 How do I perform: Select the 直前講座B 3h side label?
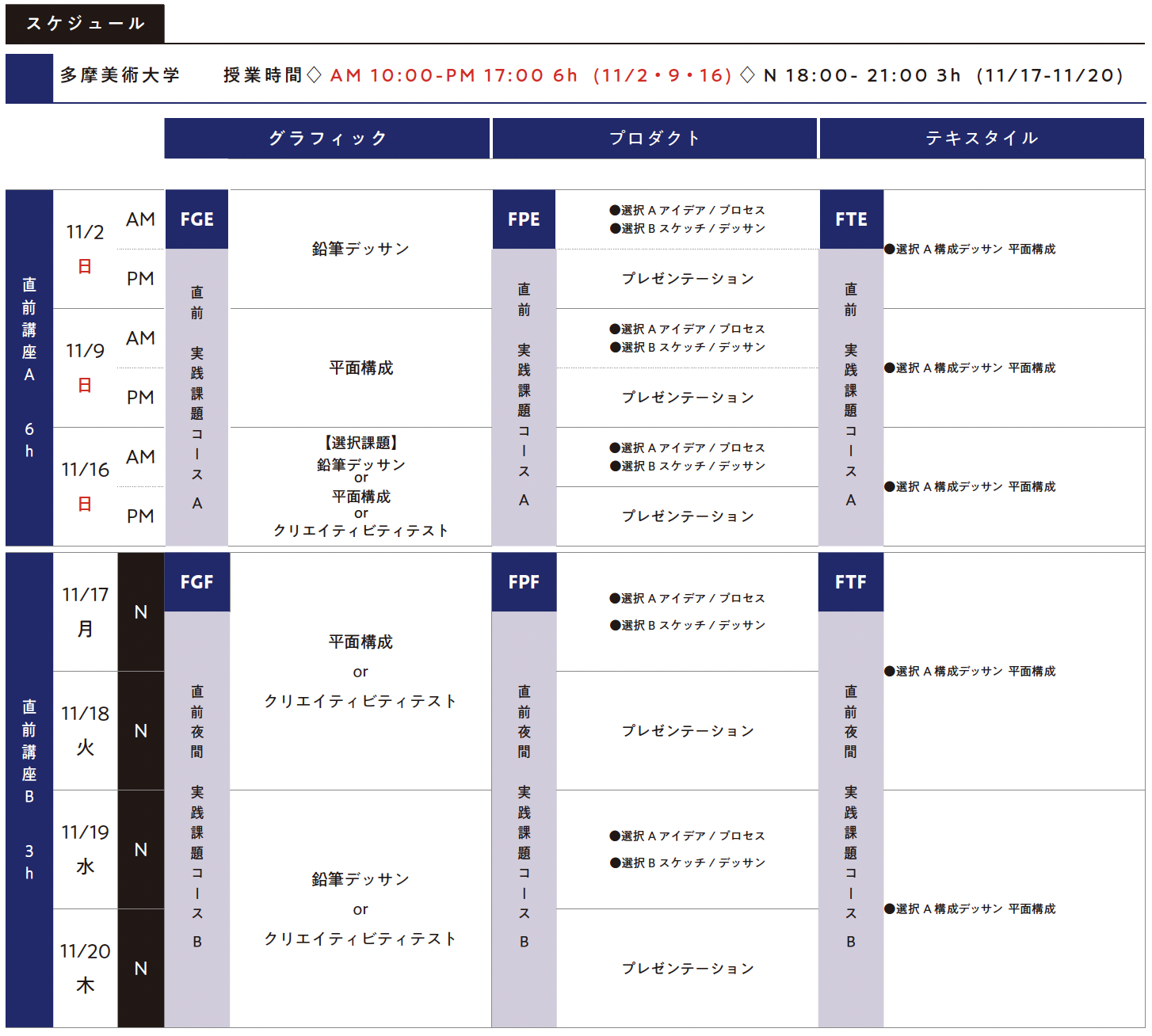tap(29, 790)
